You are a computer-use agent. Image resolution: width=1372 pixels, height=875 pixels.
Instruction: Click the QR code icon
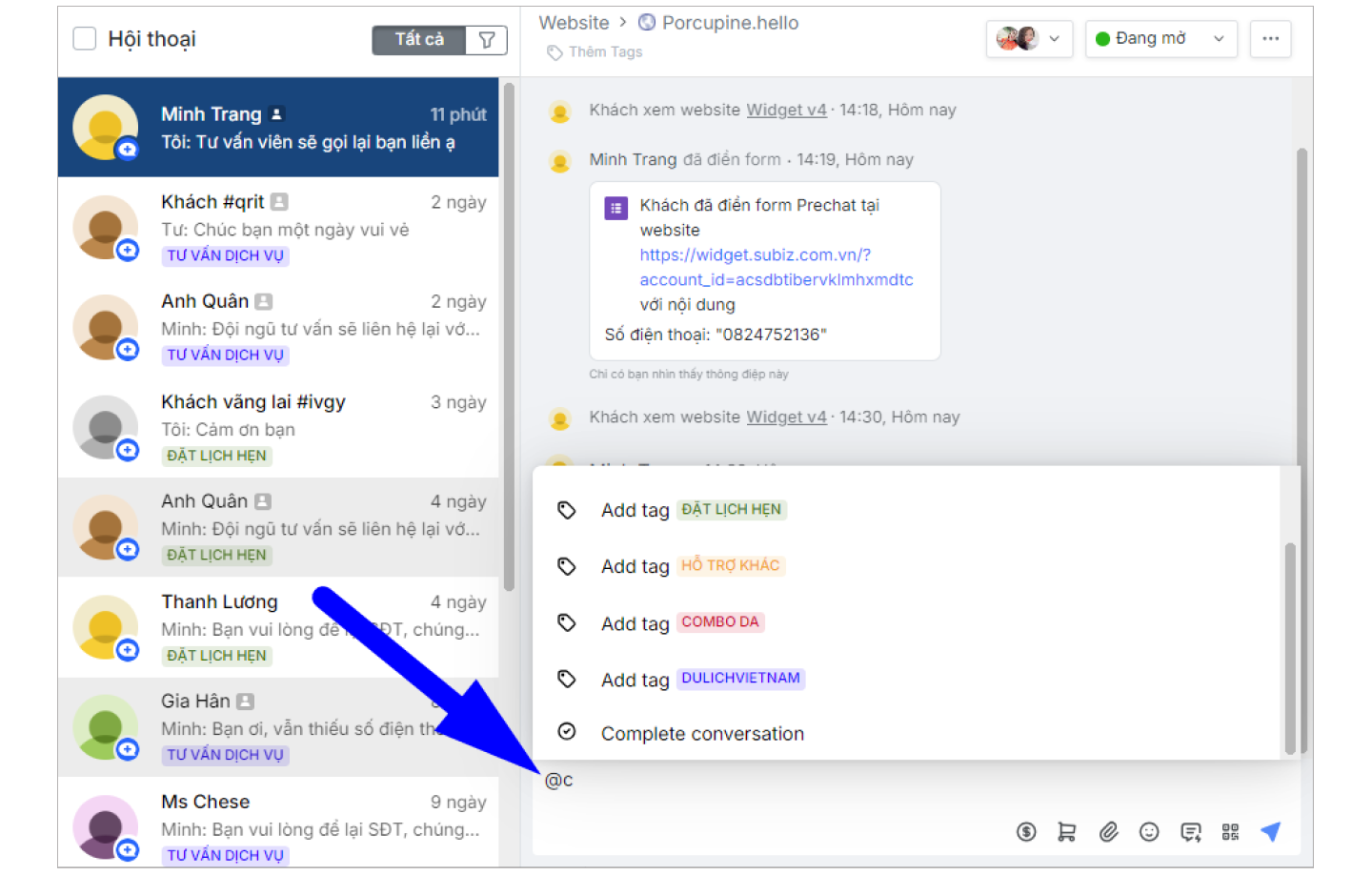click(1230, 832)
